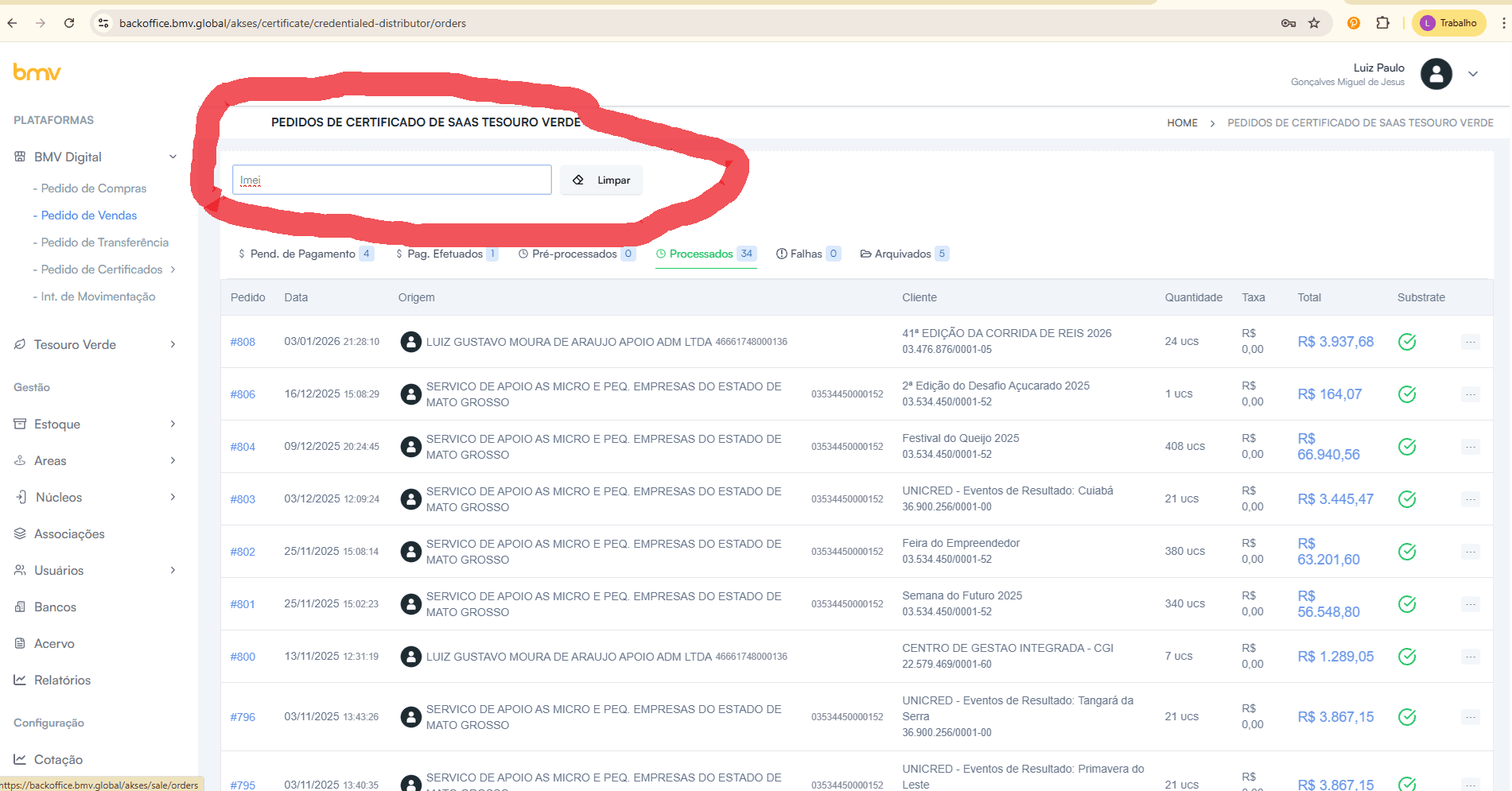The width and height of the screenshot is (1512, 791).
Task: Open Pedido de Transferência
Action: (105, 242)
